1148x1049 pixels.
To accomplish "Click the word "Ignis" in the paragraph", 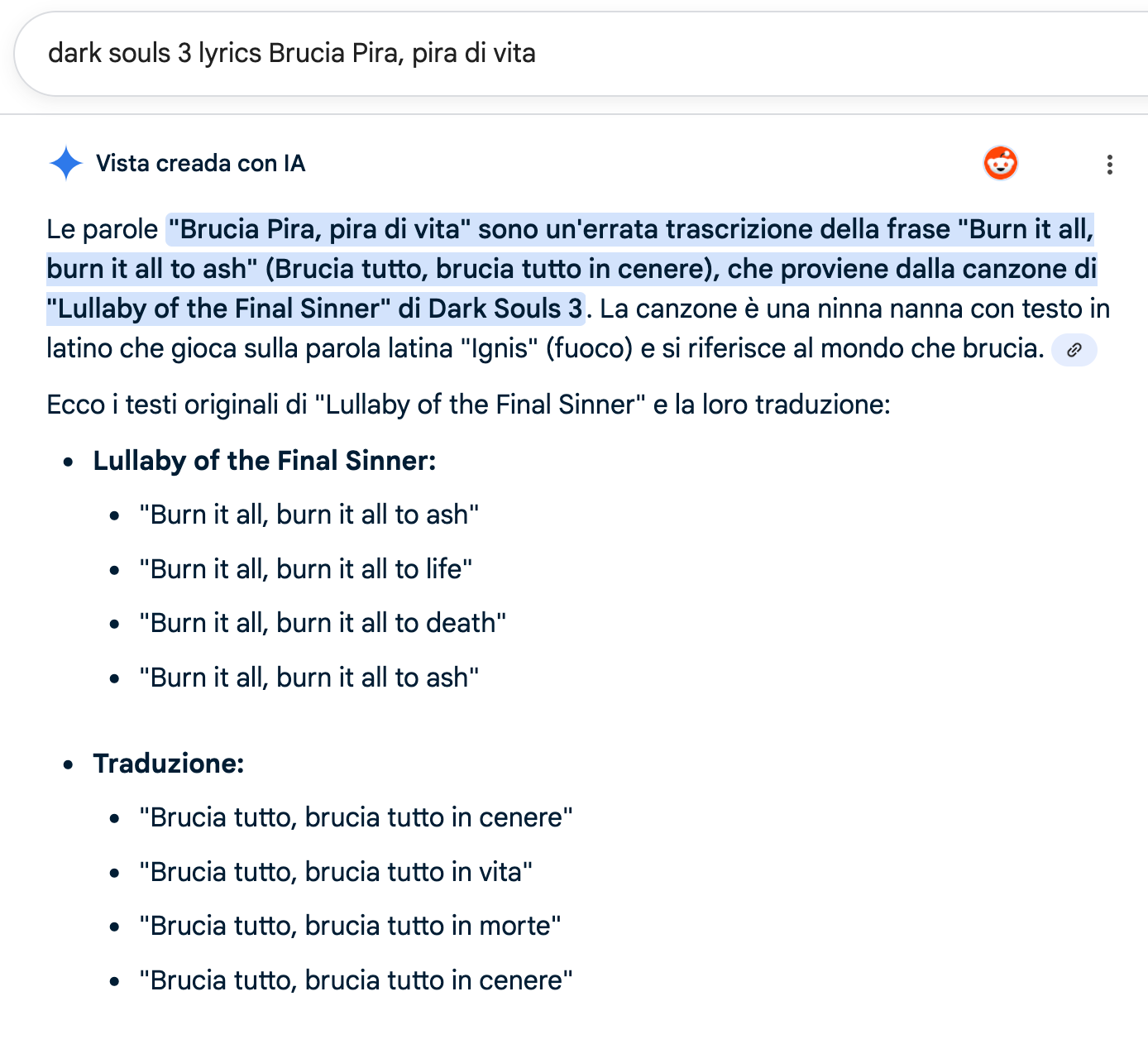I will [500, 348].
